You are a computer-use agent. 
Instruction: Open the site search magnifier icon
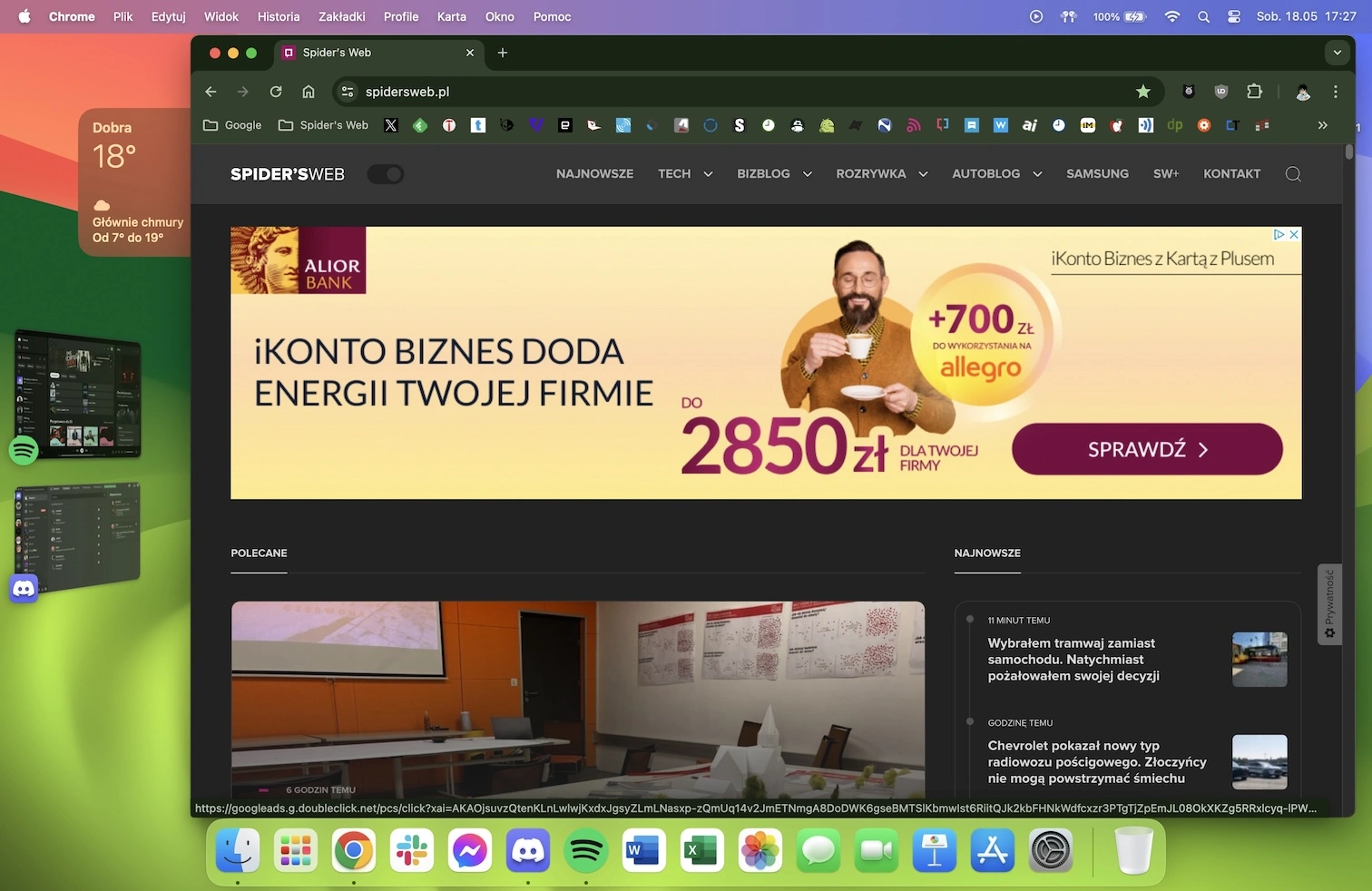tap(1293, 174)
